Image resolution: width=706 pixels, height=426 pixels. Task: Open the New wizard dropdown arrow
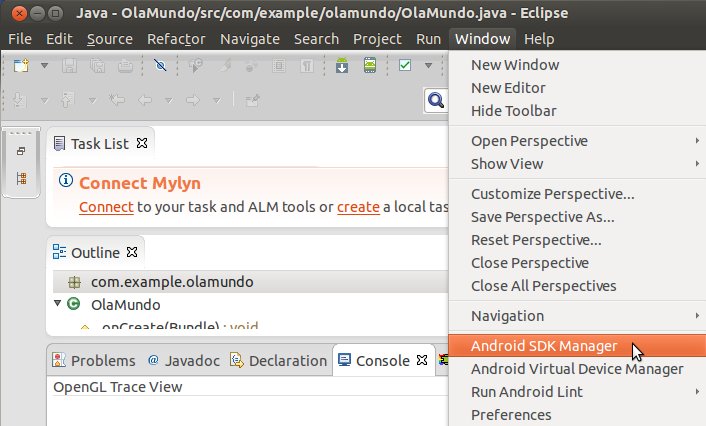[44, 66]
